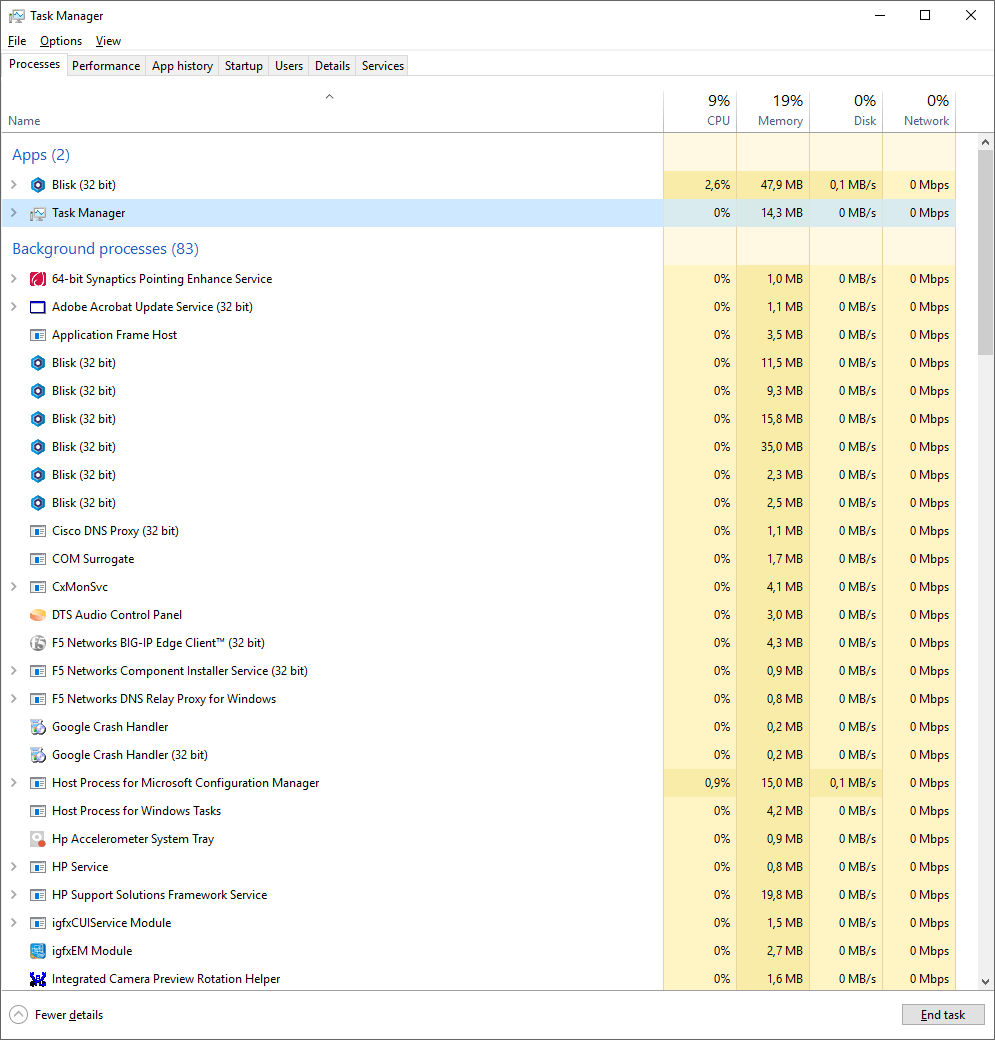Click the Google Crash Handler icon
The height and width of the screenshot is (1040, 995).
37,726
